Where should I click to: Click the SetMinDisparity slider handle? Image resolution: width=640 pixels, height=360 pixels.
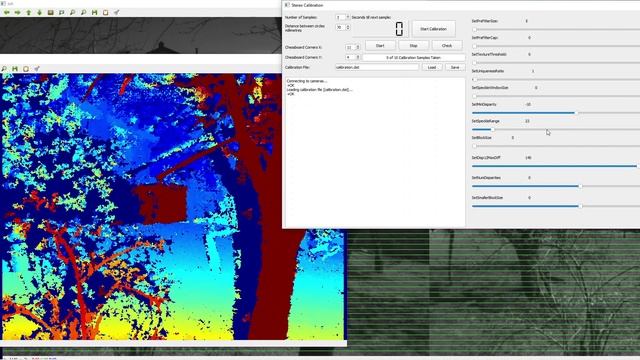576,113
